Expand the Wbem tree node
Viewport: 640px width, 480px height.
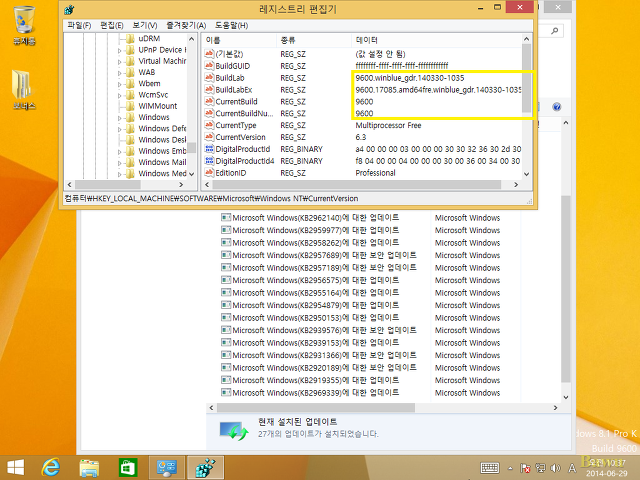coord(120,84)
